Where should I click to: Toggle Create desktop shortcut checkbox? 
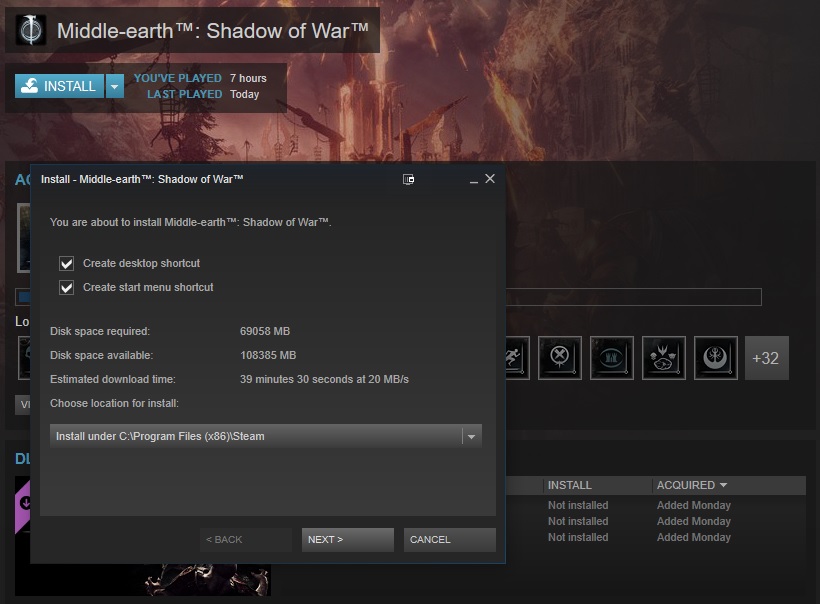pos(66,264)
